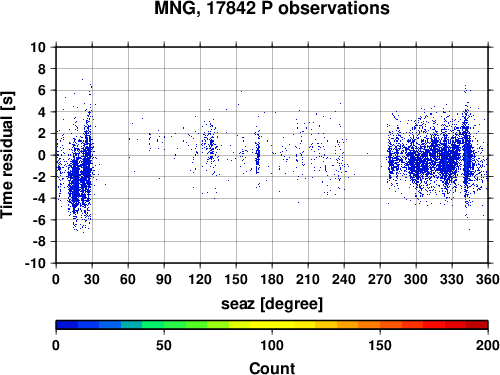Image resolution: width=500 pixels, height=375 pixels.
Task: Click the x-axis tick label 360
Action: (x=488, y=279)
